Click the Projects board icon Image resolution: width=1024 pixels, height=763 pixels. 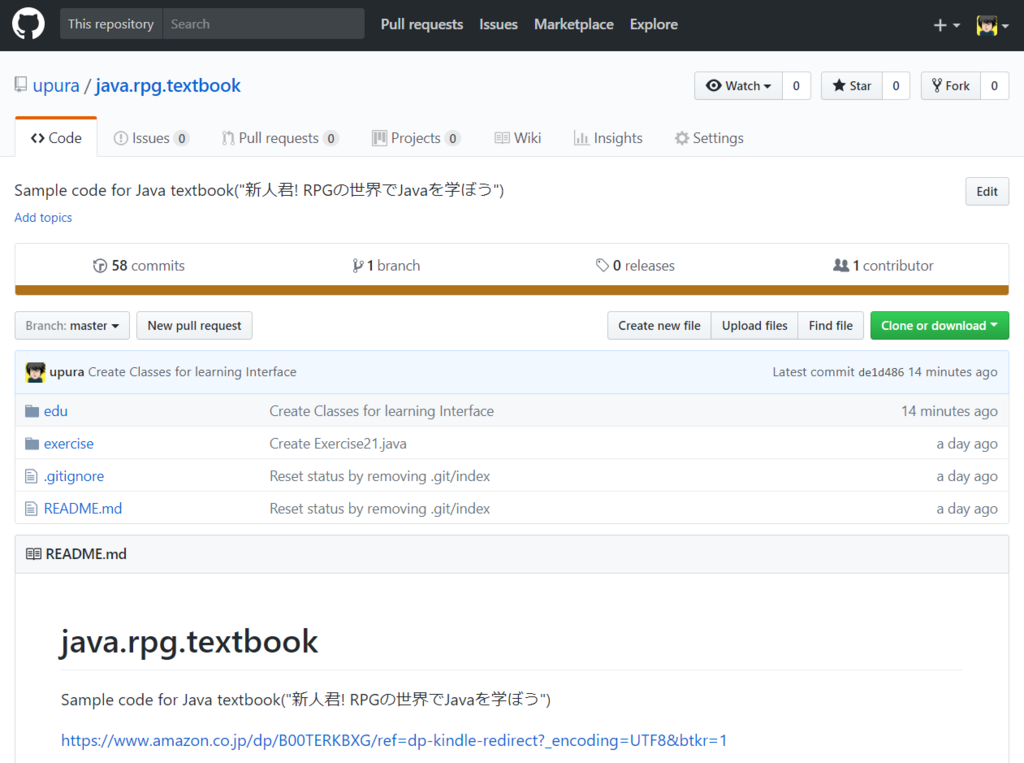[379, 138]
